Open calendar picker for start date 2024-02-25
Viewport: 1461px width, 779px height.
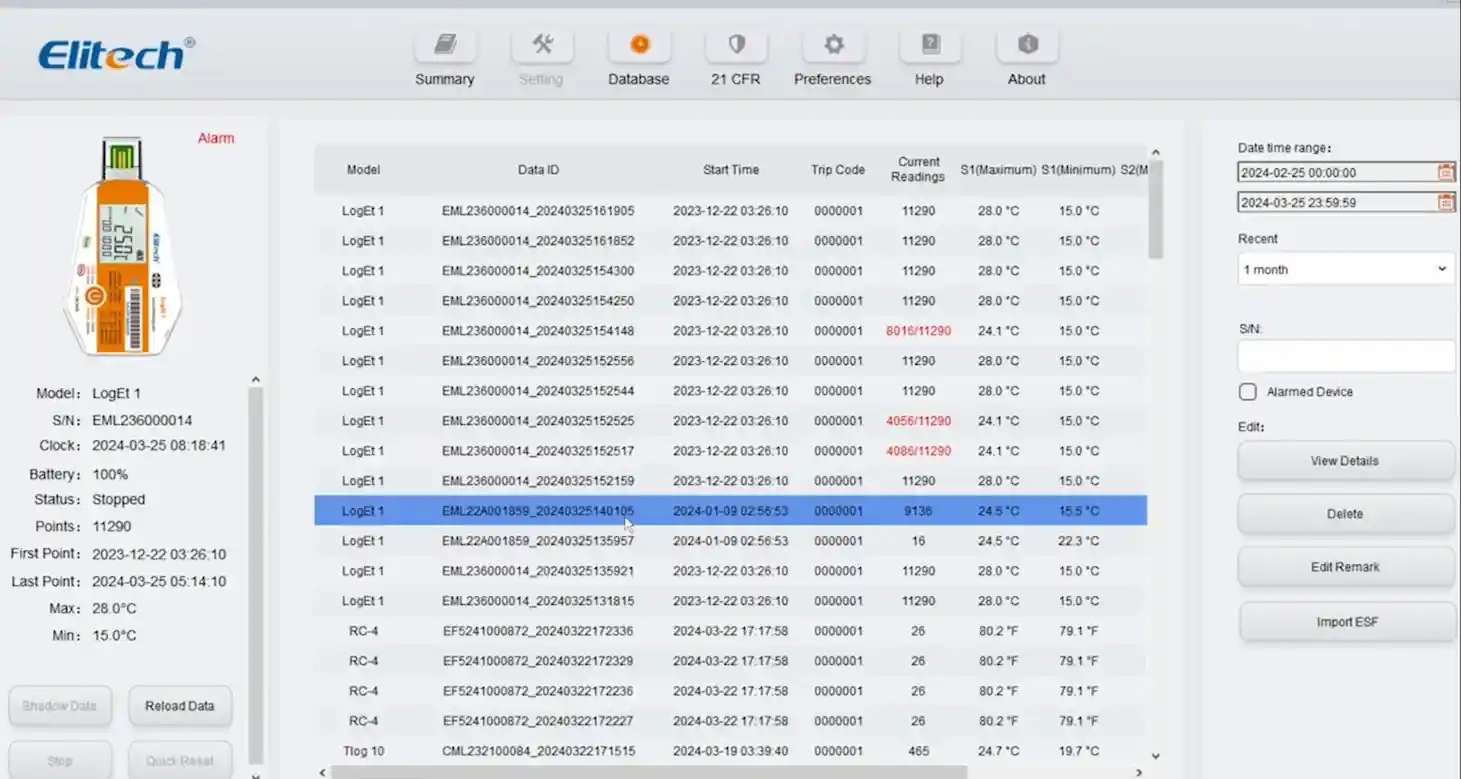coord(1446,172)
